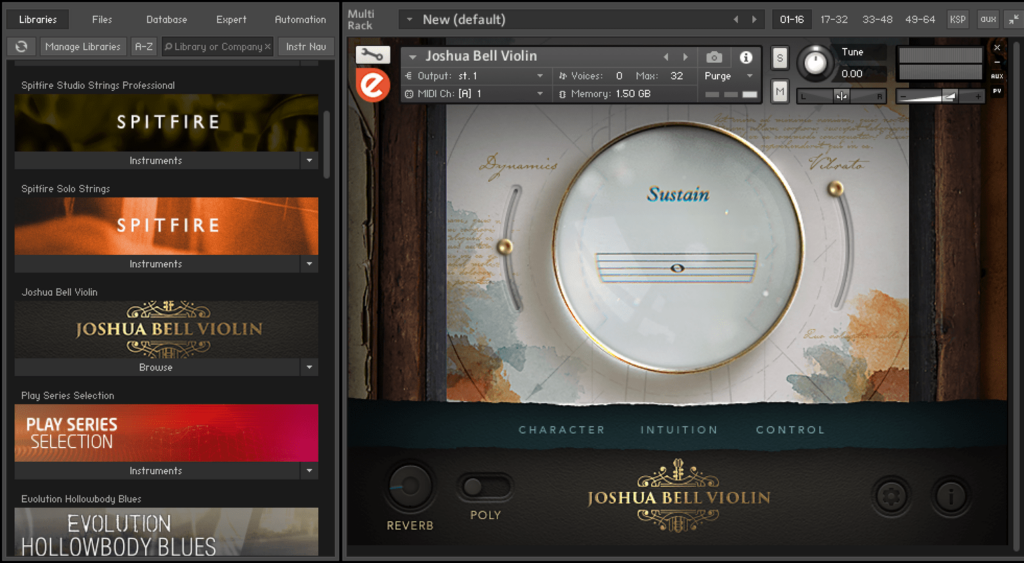
Task: Remove the instrument with the small X
Action: coord(997,48)
